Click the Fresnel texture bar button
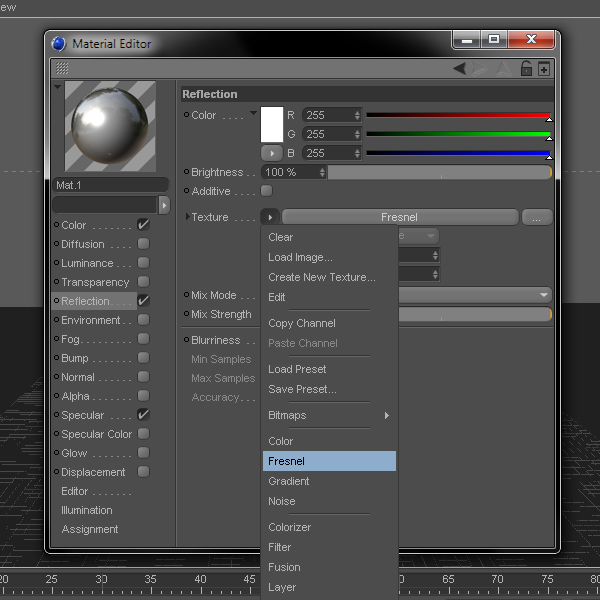 click(x=400, y=217)
